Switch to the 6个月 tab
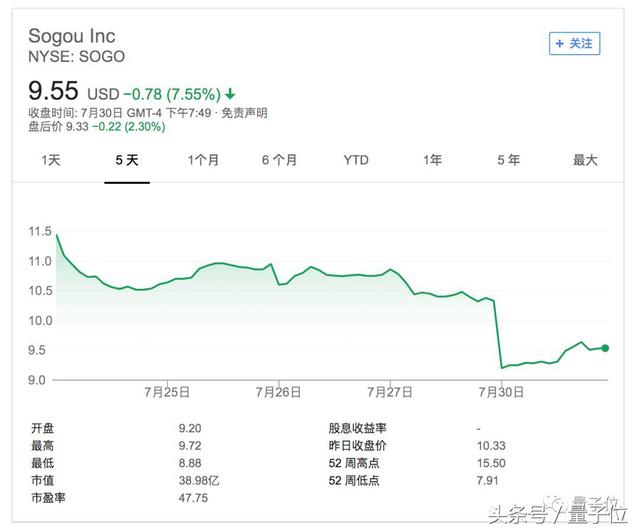 pyautogui.click(x=279, y=160)
